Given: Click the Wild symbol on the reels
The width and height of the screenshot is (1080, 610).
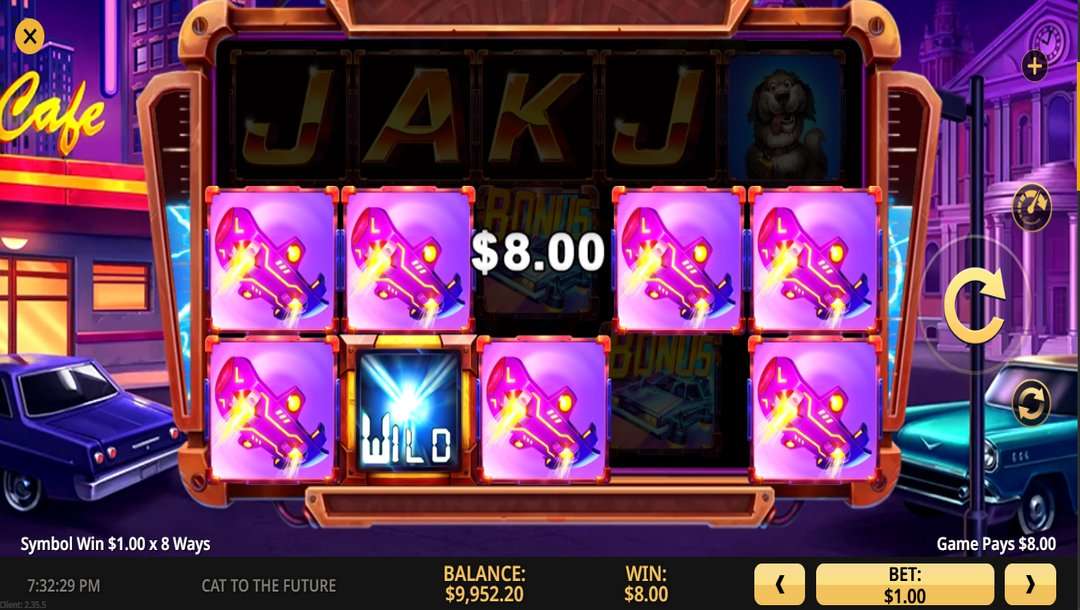Looking at the screenshot, I should point(408,410).
